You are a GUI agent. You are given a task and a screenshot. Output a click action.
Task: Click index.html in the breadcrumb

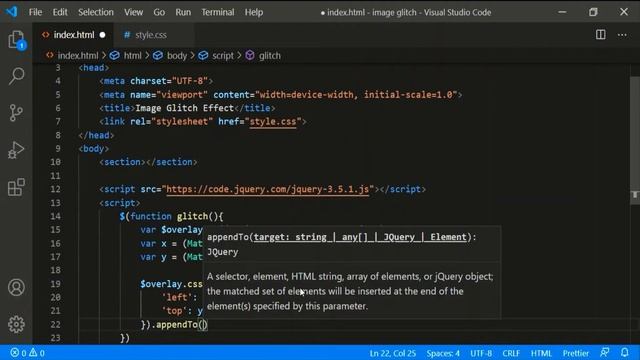(x=78, y=56)
